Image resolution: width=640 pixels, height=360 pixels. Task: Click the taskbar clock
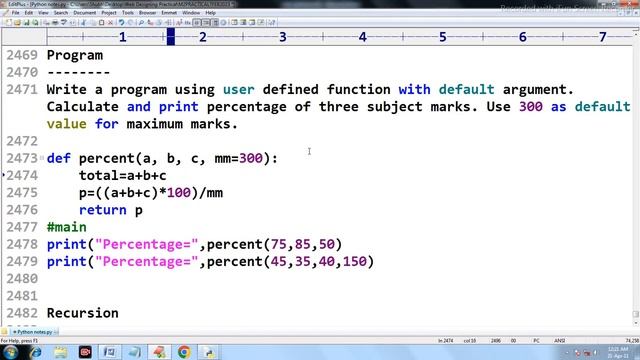point(618,352)
